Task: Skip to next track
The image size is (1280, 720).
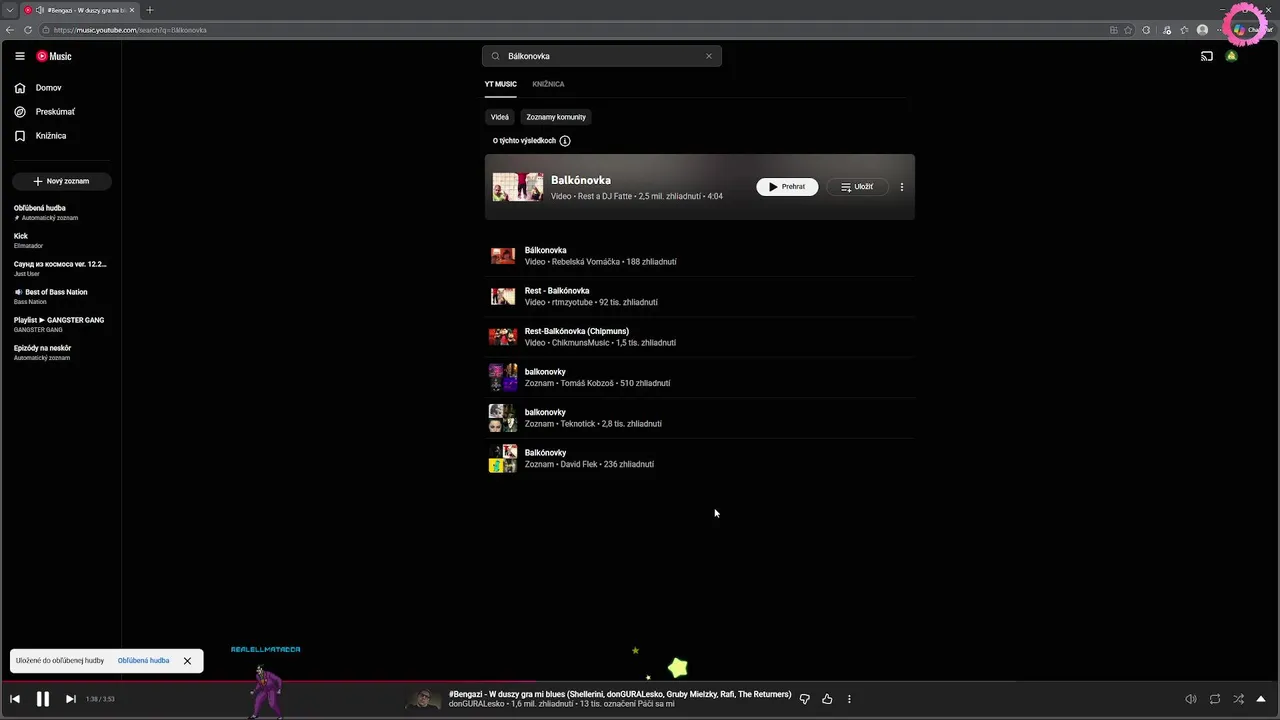Action: 70,699
